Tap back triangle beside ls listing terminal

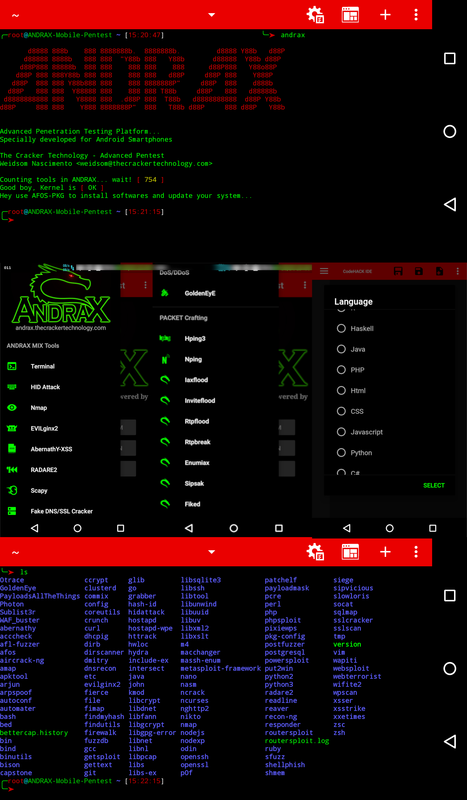click(450, 742)
